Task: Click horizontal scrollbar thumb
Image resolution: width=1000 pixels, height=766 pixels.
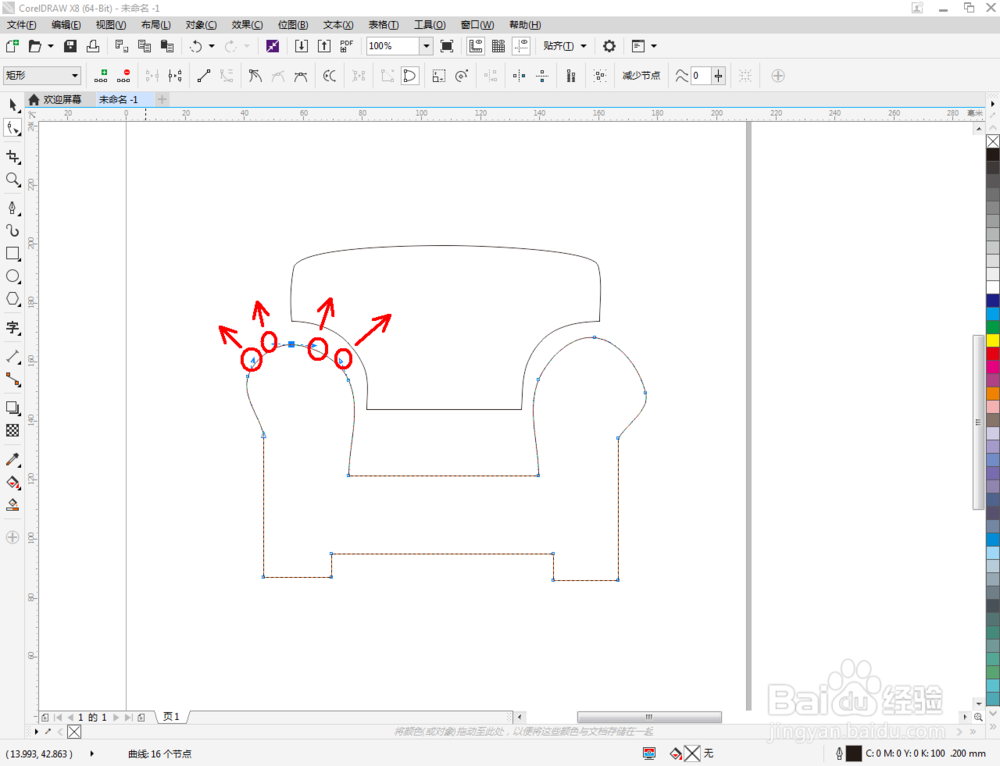Action: click(x=649, y=717)
